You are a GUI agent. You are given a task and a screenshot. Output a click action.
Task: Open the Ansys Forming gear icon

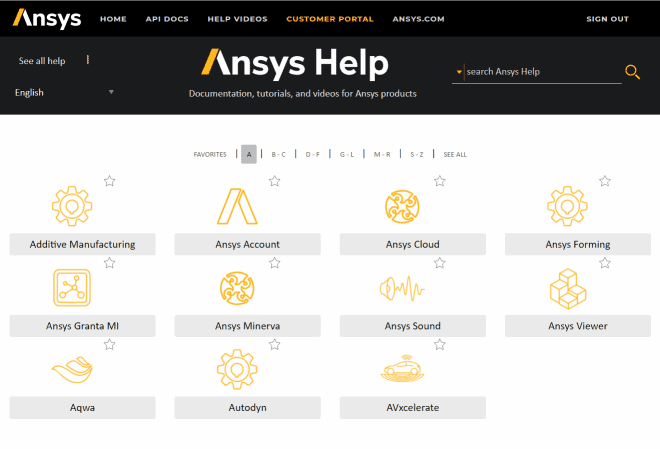click(x=567, y=206)
